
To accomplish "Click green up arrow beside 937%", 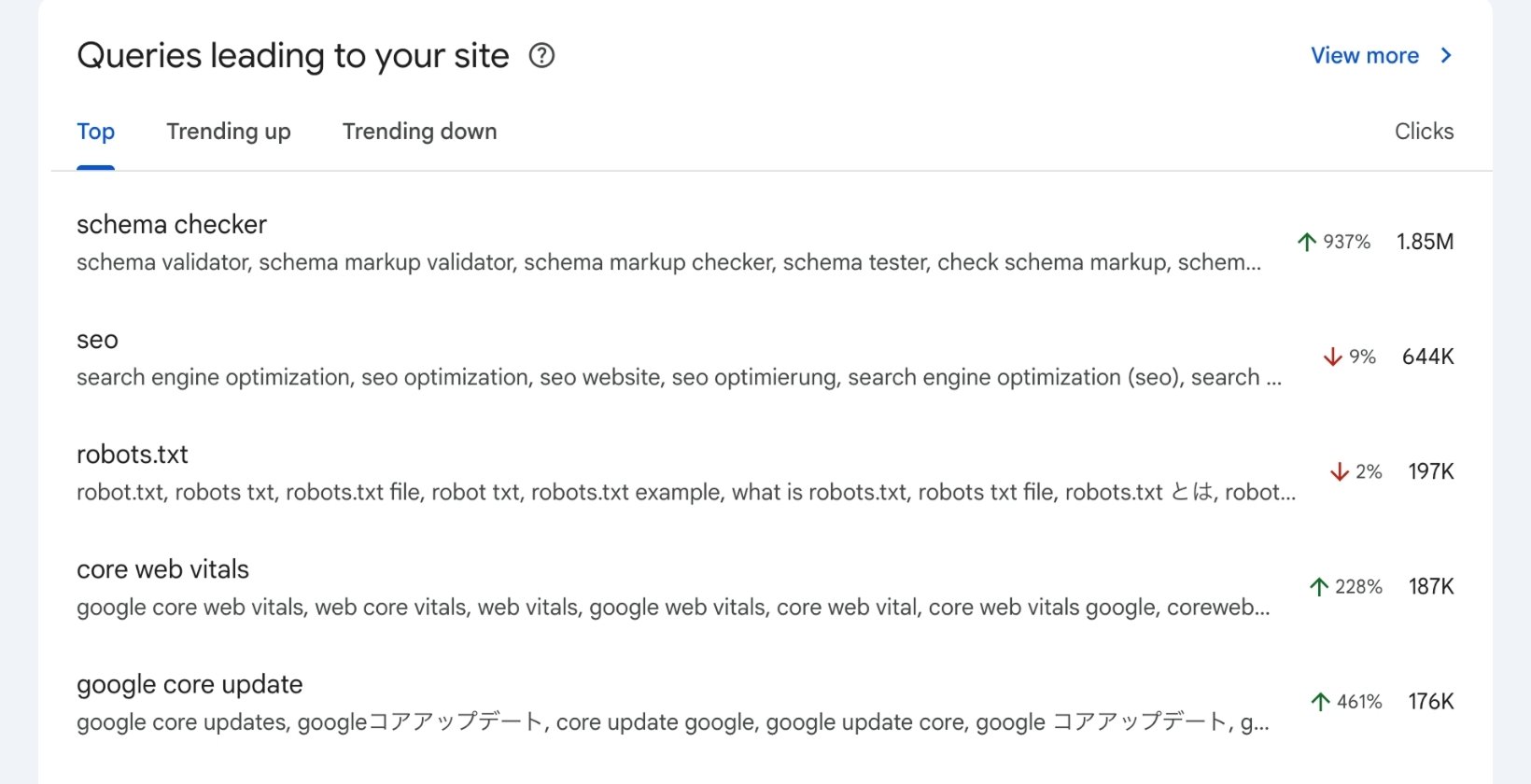I will 1307,242.
